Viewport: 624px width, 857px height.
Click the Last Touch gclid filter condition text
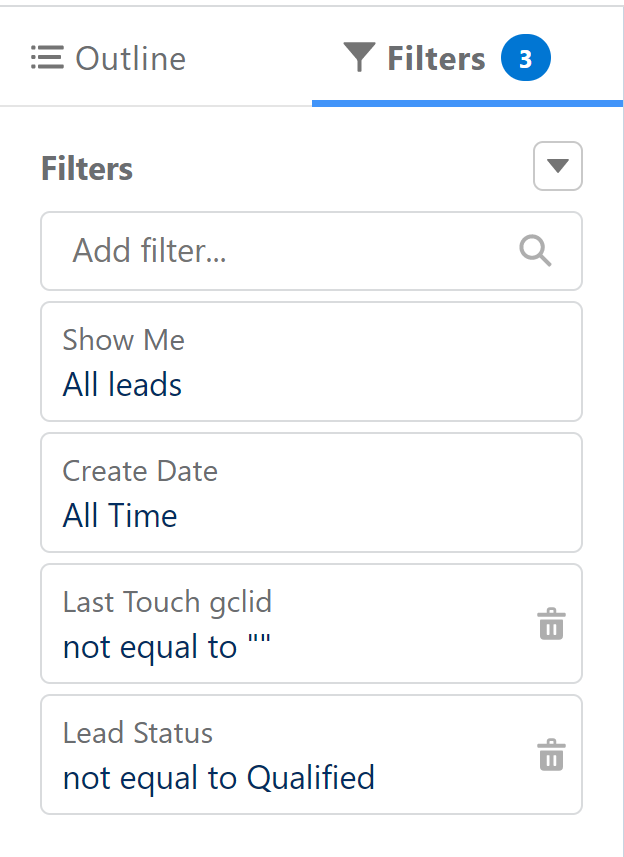click(x=166, y=646)
